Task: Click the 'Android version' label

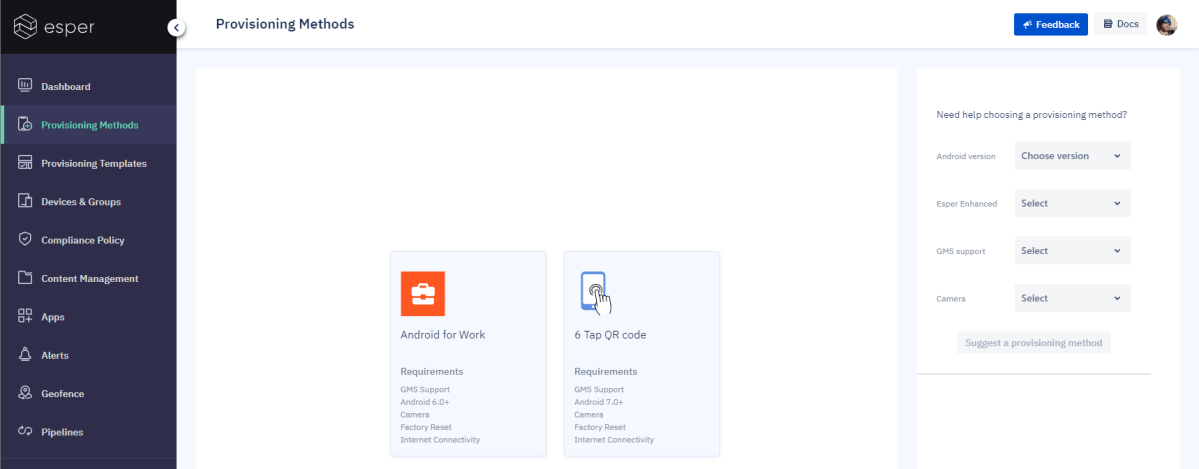Action: coord(966,156)
